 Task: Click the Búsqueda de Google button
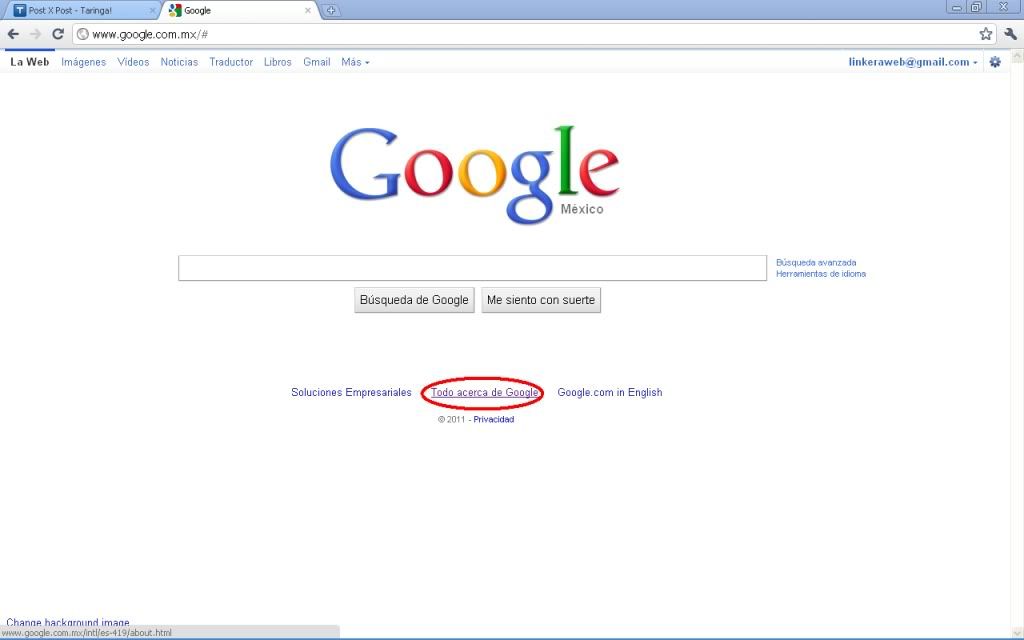click(414, 300)
